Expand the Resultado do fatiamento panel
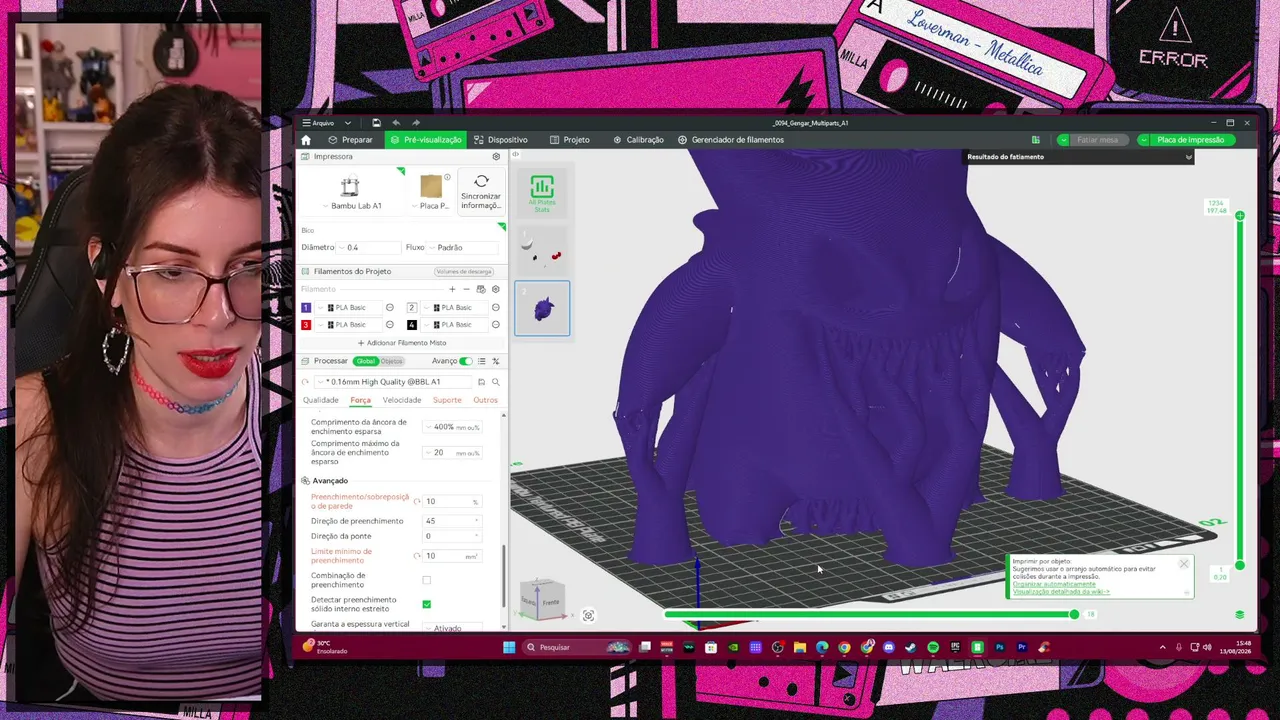The width and height of the screenshot is (1280, 720). [1189, 157]
